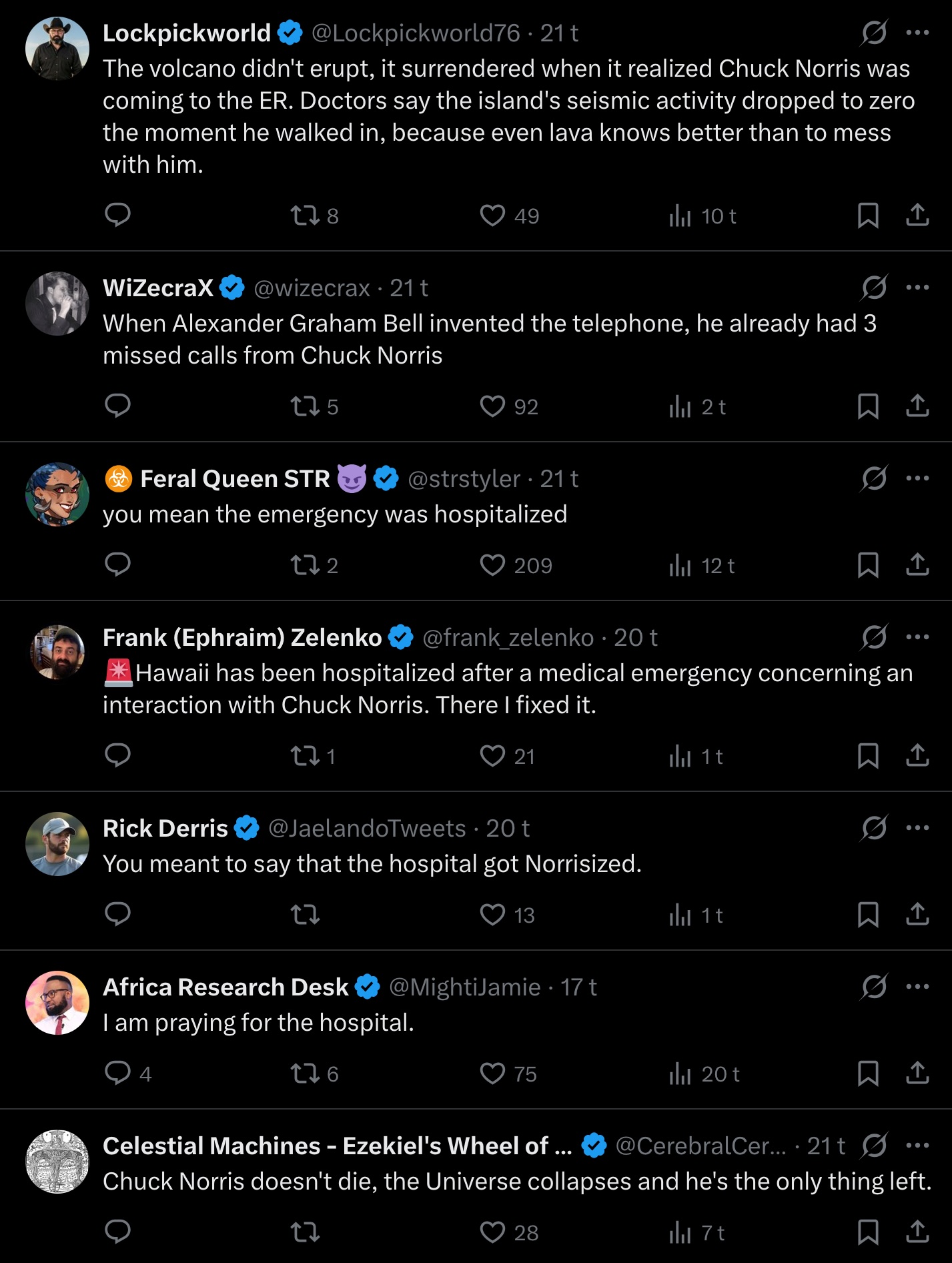Image resolution: width=952 pixels, height=1263 pixels.
Task: Repost Frank Zelenko's Hawaii tweet
Action: (306, 756)
